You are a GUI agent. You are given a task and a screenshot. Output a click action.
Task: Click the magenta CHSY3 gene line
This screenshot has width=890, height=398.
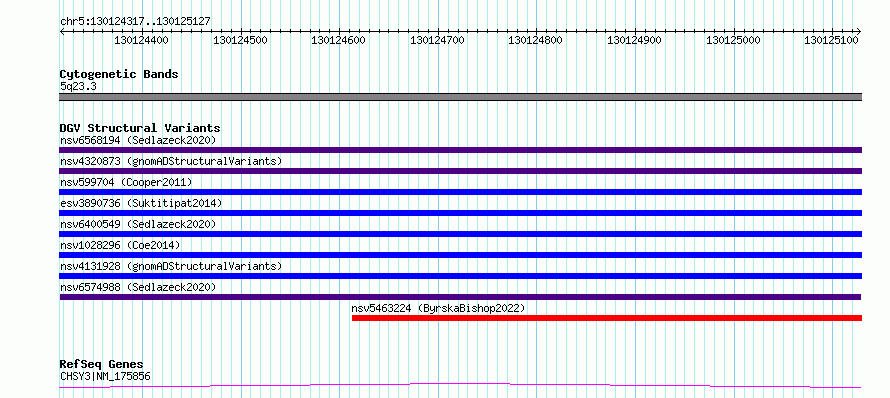point(460,386)
